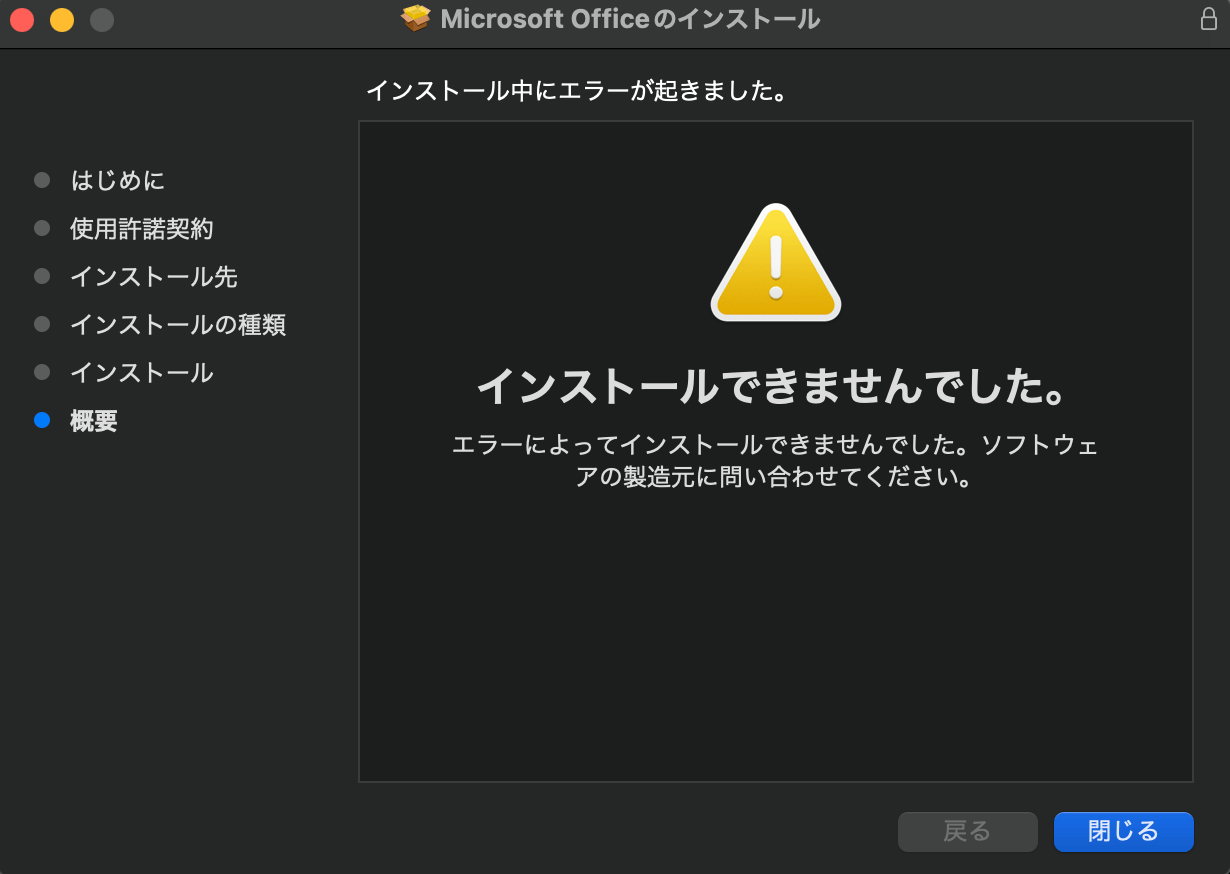Click the gray bullet next to インストール先

pyautogui.click(x=42, y=276)
